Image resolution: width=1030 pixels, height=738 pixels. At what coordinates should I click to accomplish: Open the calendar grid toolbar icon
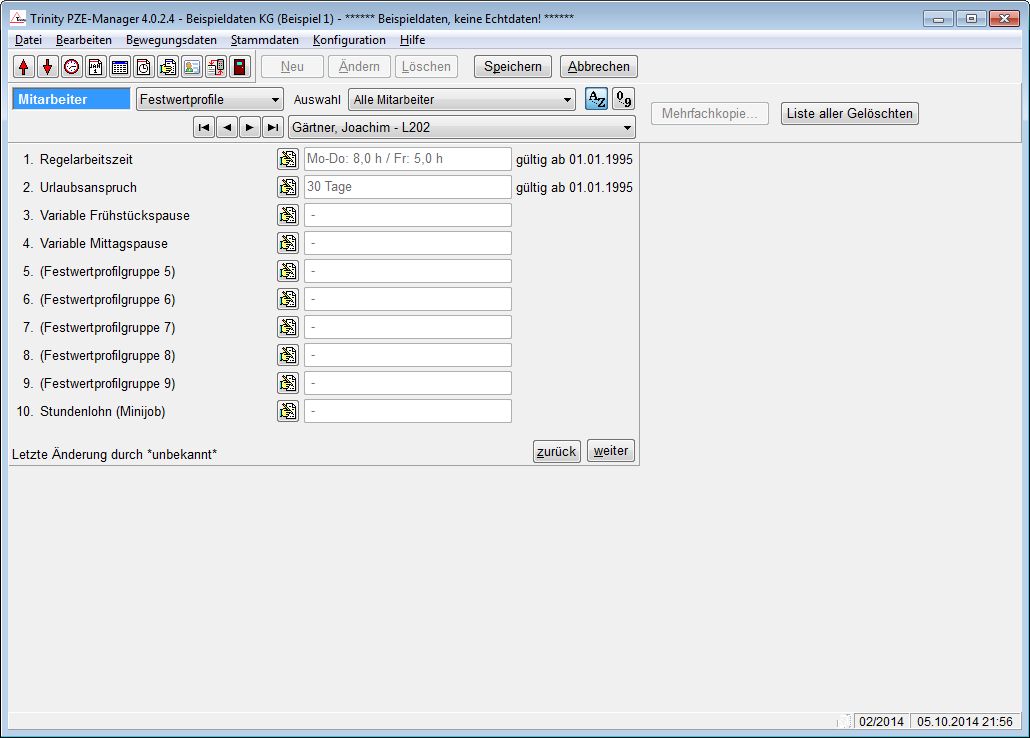pyautogui.click(x=120, y=67)
